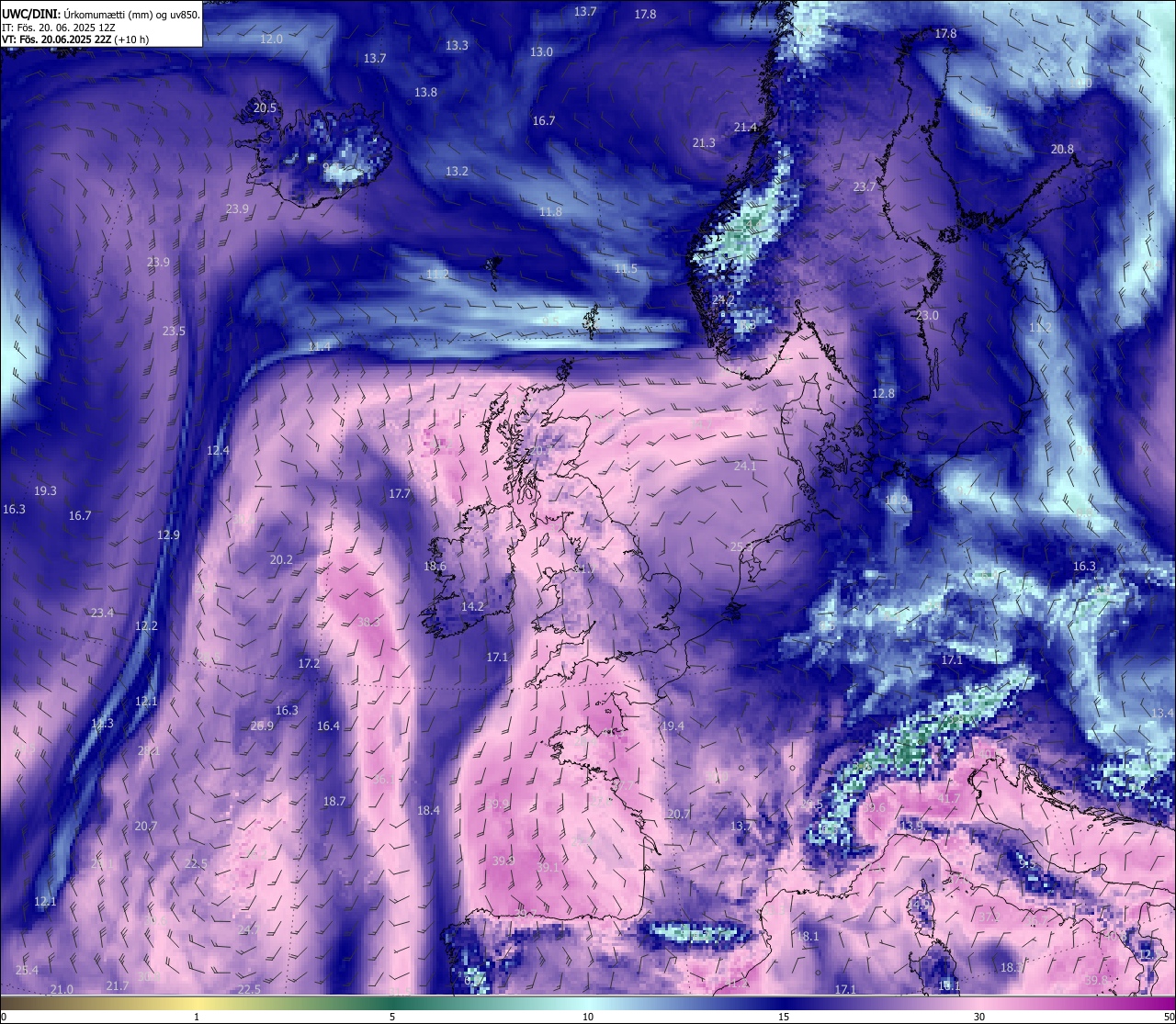Click the '23.7' map value

click(865, 186)
